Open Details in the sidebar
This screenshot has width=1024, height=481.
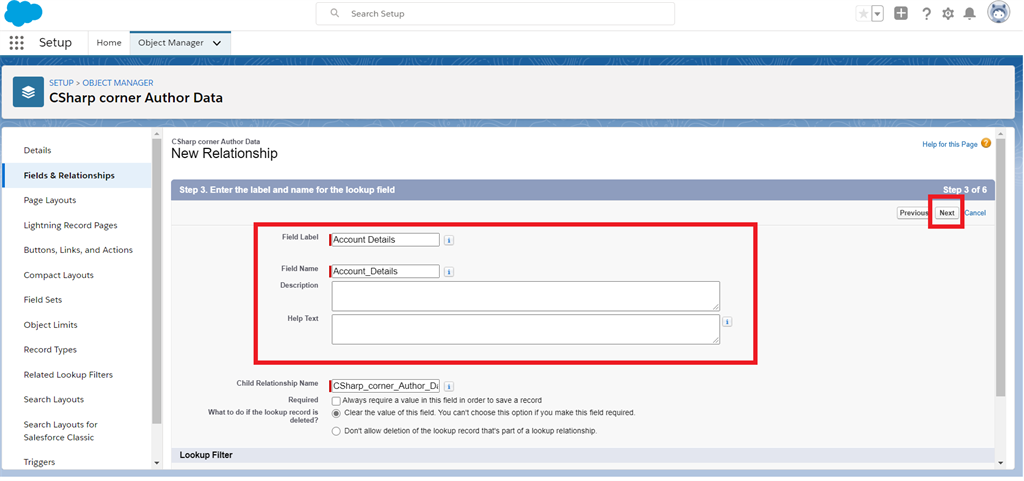click(x=37, y=150)
